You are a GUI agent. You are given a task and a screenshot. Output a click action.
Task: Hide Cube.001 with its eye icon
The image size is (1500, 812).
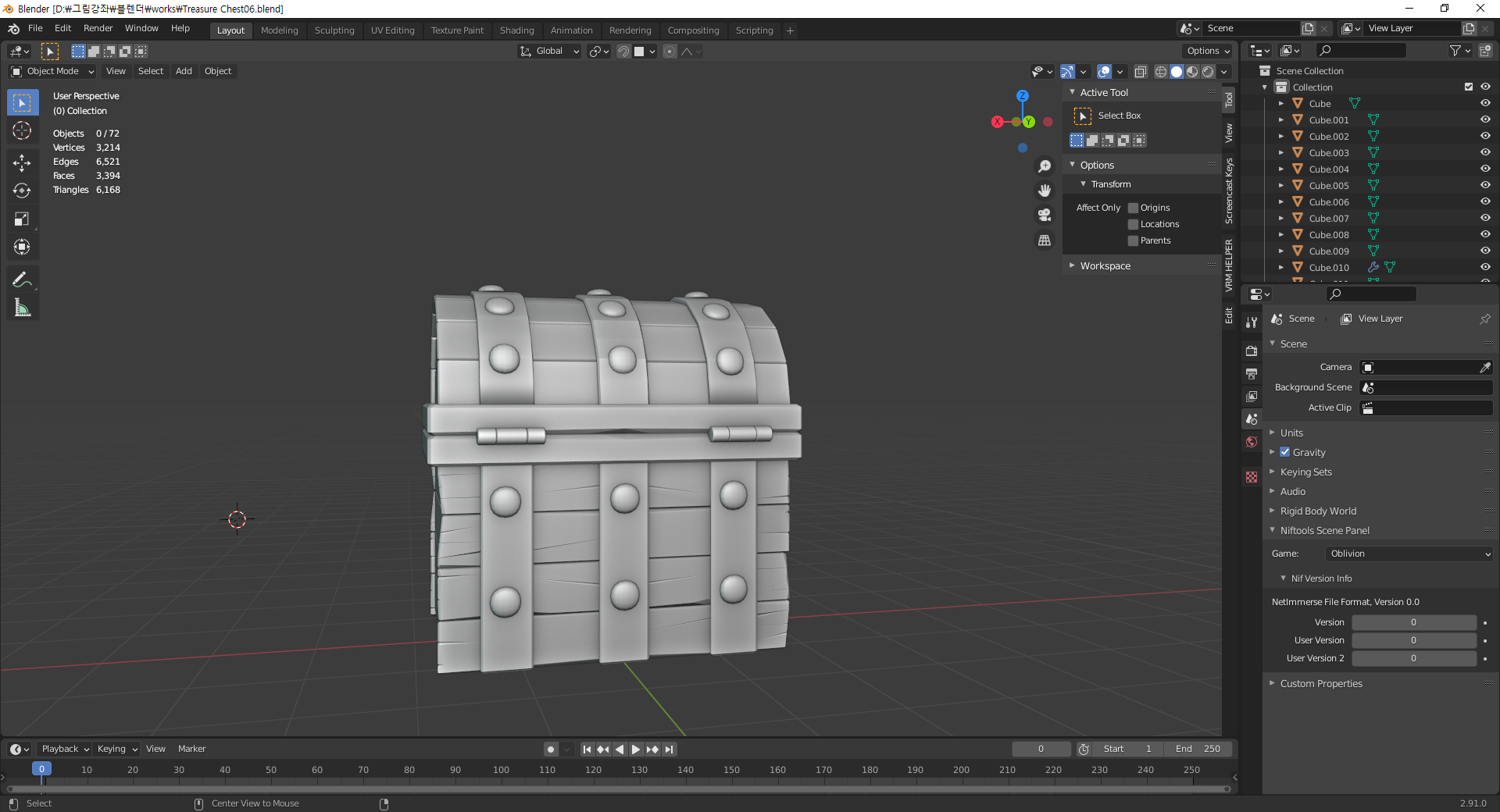tap(1485, 119)
